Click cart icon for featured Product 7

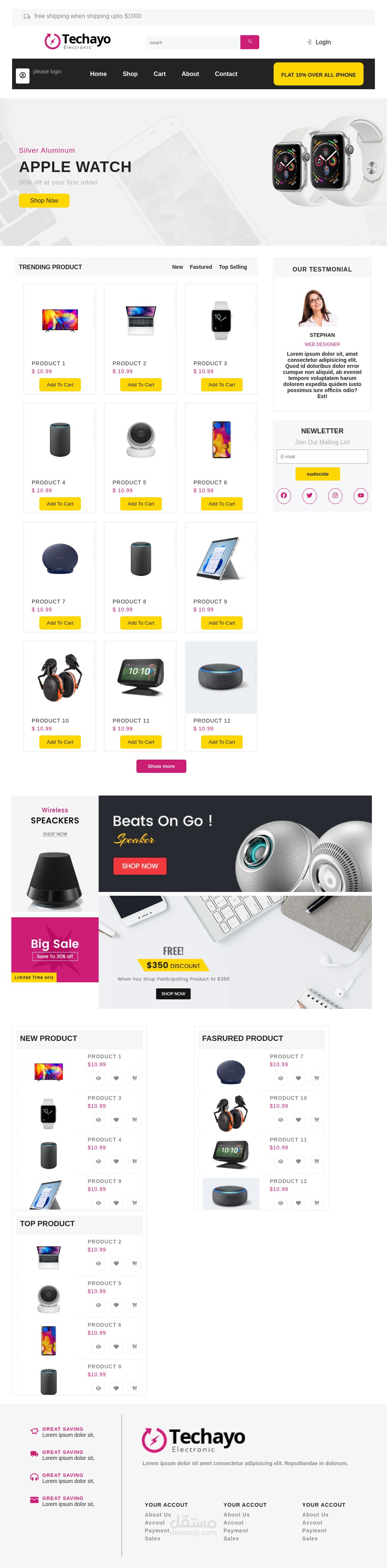click(x=316, y=1078)
